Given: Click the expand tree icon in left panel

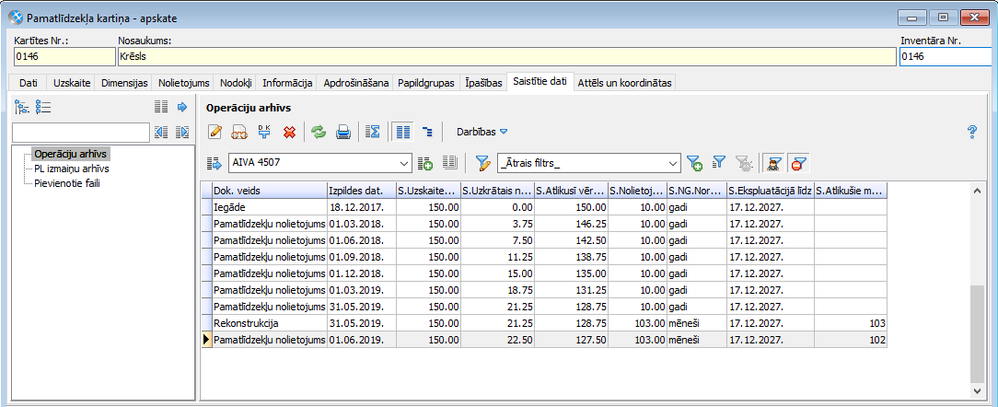Looking at the screenshot, I should point(22,107).
